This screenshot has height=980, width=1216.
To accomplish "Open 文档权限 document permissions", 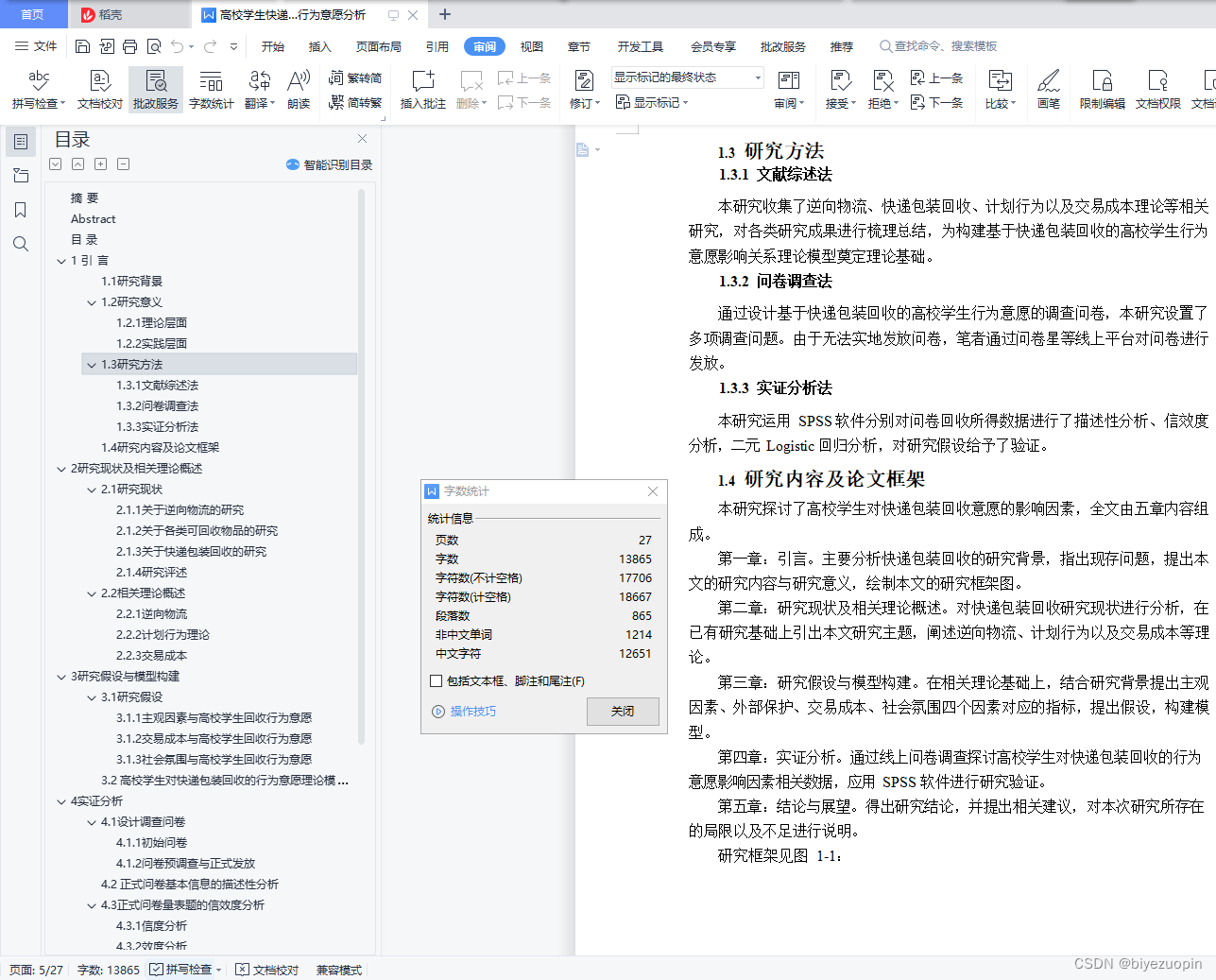I will click(1158, 90).
